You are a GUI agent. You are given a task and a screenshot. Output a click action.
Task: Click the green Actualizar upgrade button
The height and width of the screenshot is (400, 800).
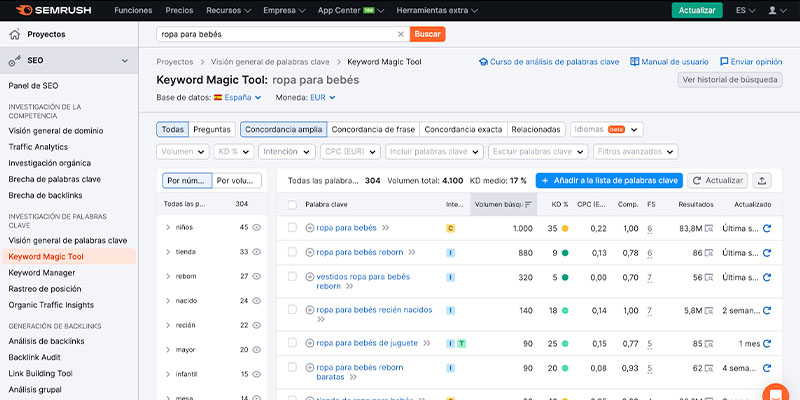pyautogui.click(x=697, y=10)
